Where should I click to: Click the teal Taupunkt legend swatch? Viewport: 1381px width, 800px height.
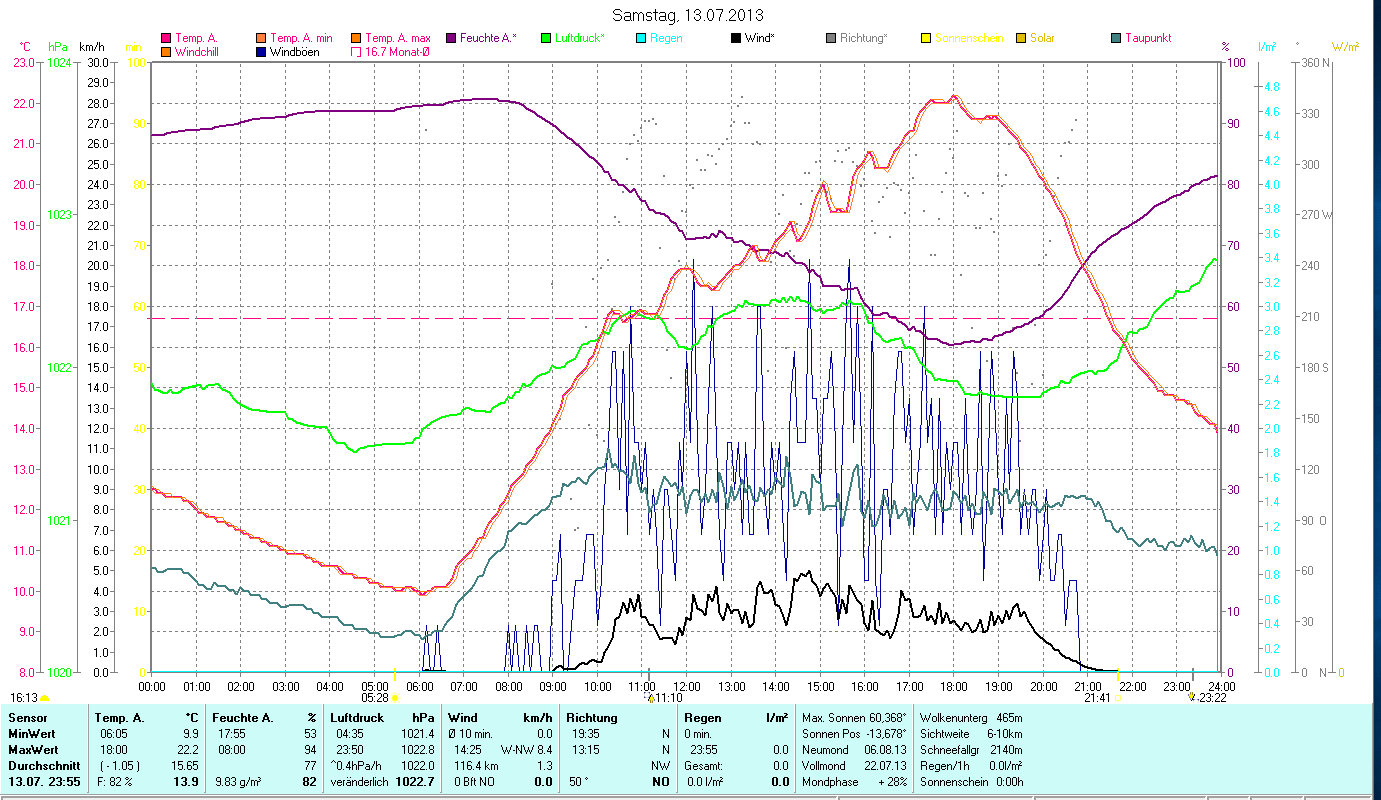point(1116,39)
